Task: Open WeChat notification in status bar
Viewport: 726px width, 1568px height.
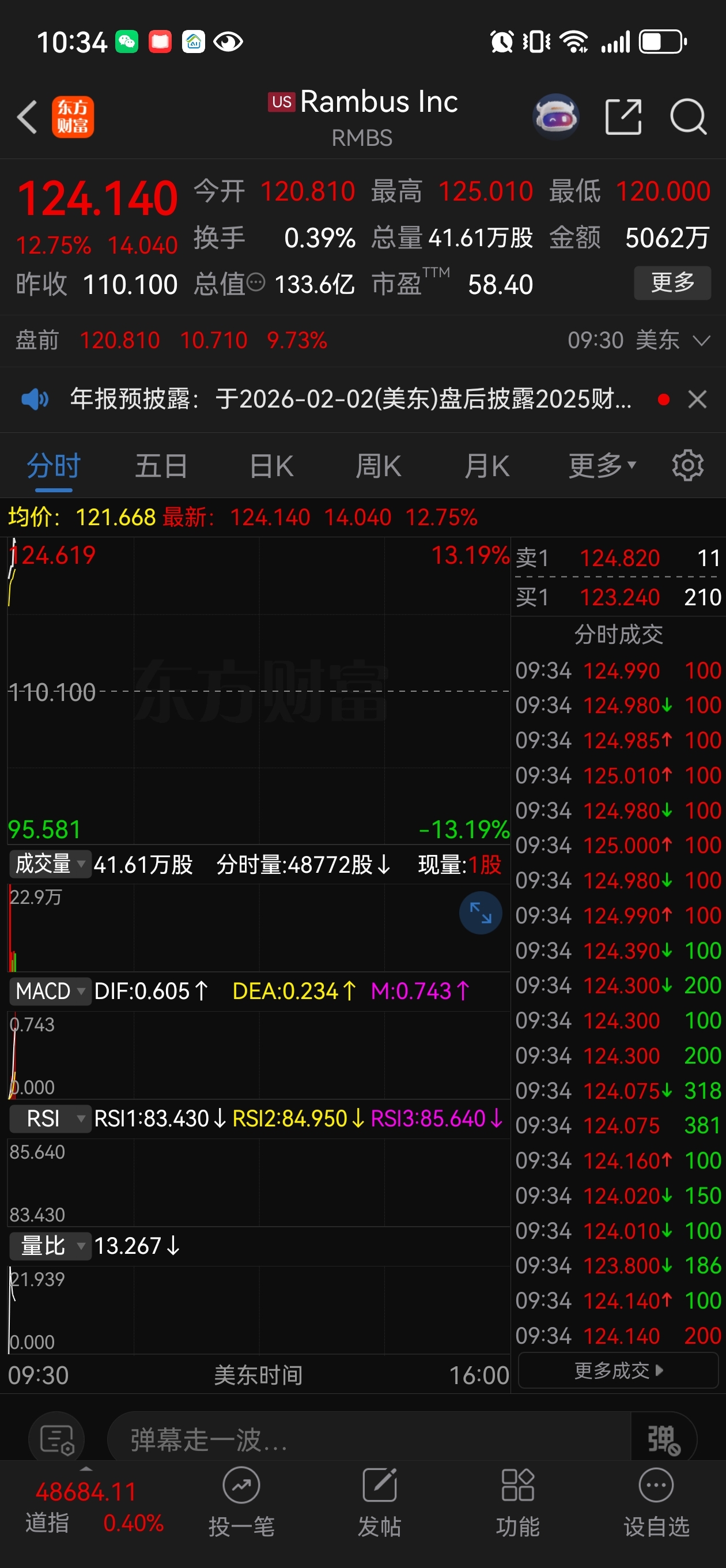Action: [127, 42]
